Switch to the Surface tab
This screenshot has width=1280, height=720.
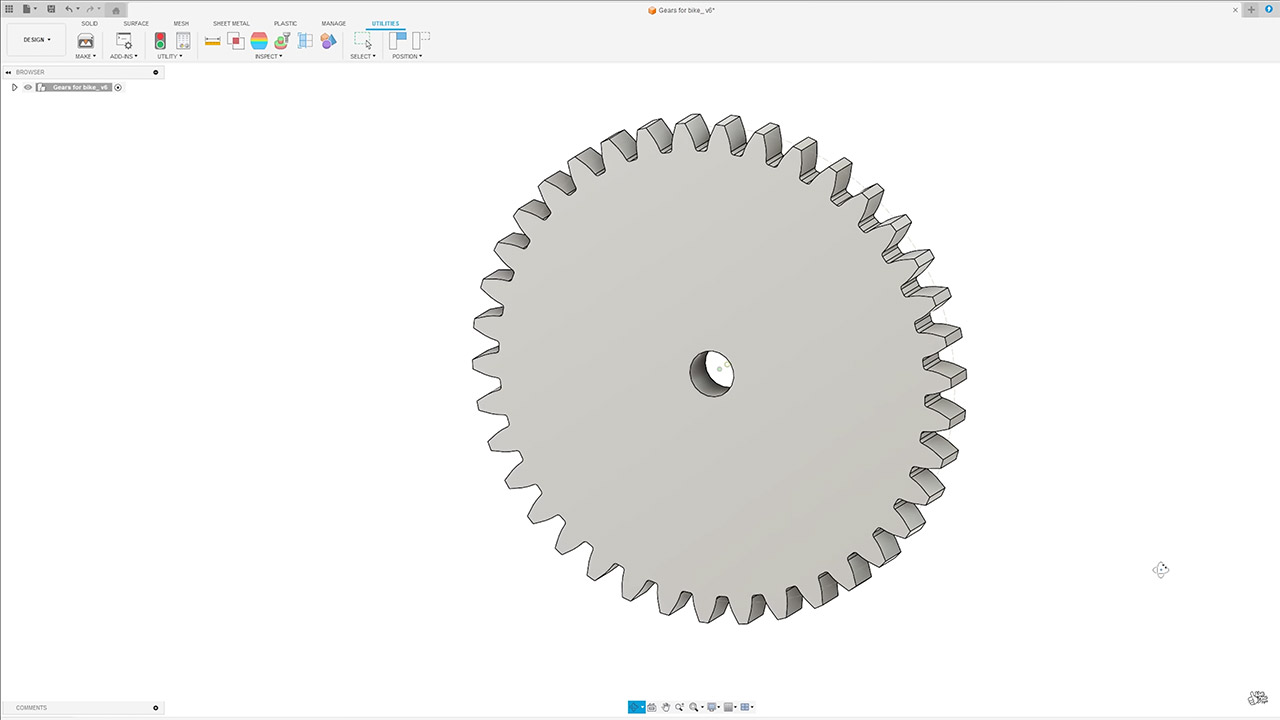click(x=136, y=23)
